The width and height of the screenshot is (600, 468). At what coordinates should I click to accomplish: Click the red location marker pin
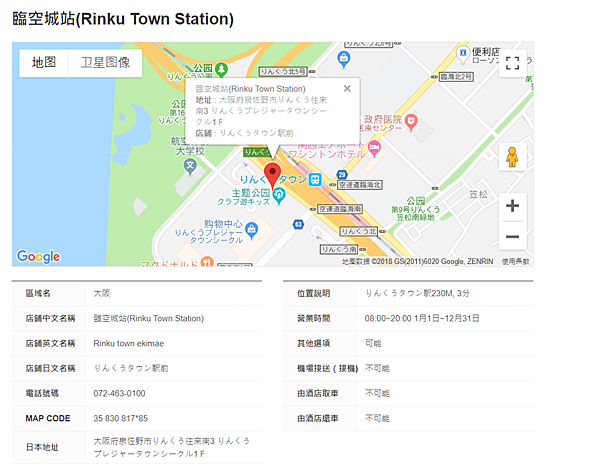point(272,174)
